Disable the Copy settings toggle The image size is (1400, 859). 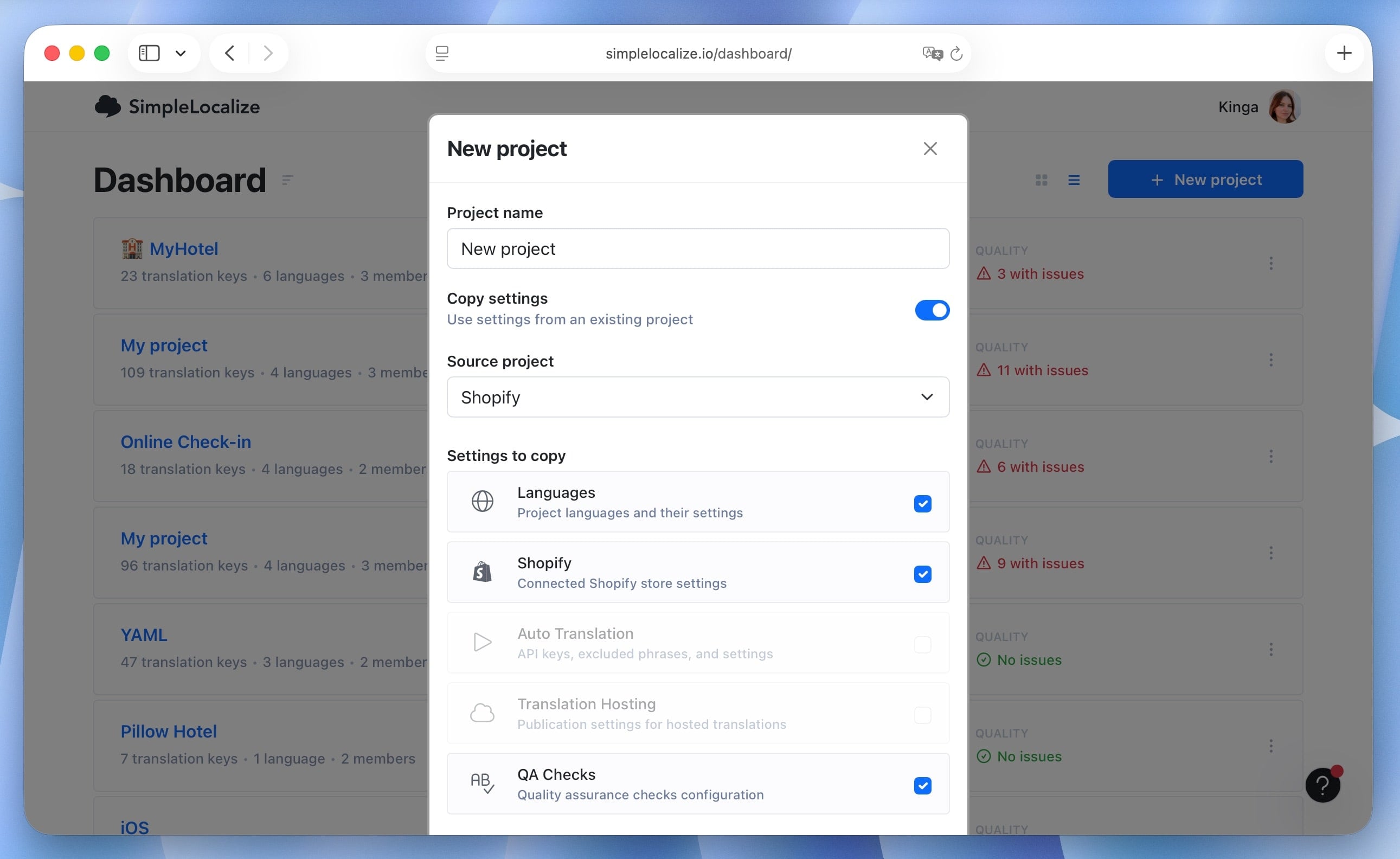(931, 310)
